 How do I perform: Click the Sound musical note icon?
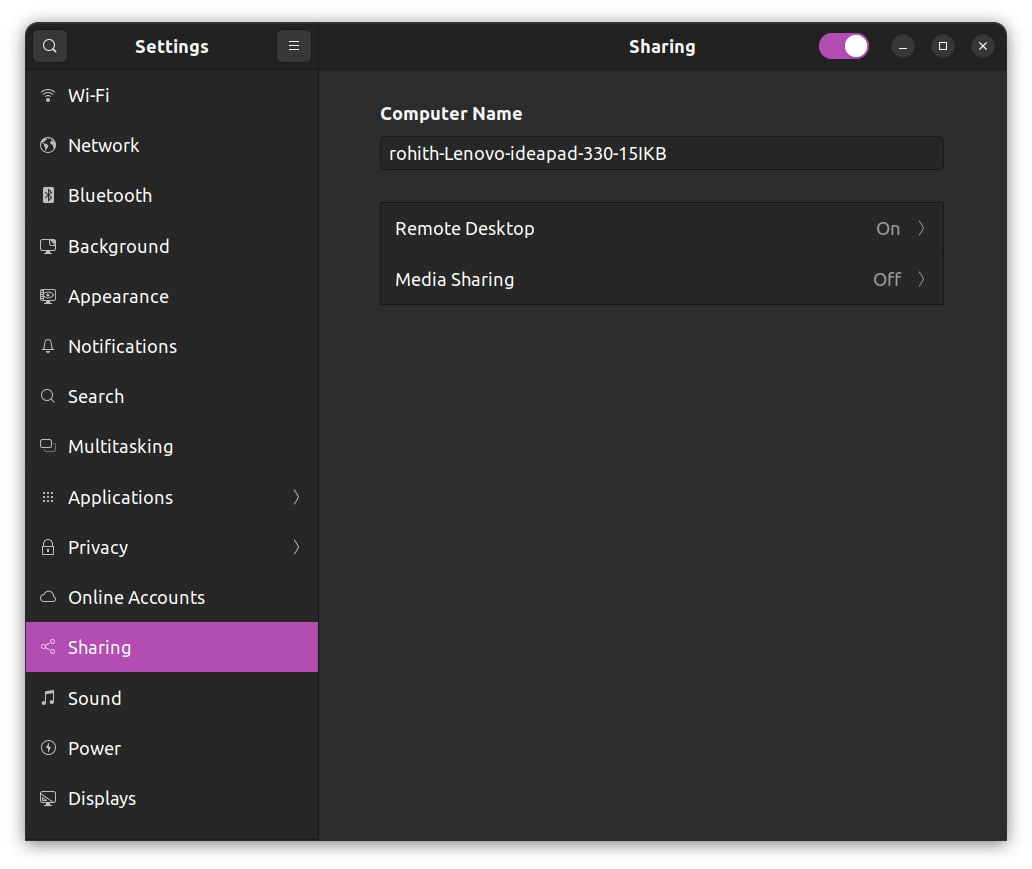coord(47,698)
